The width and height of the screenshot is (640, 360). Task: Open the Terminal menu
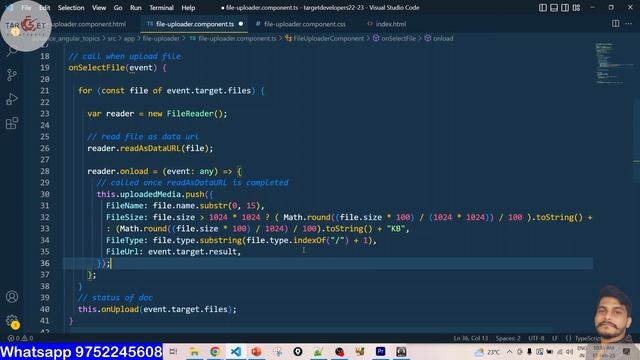pos(161,8)
